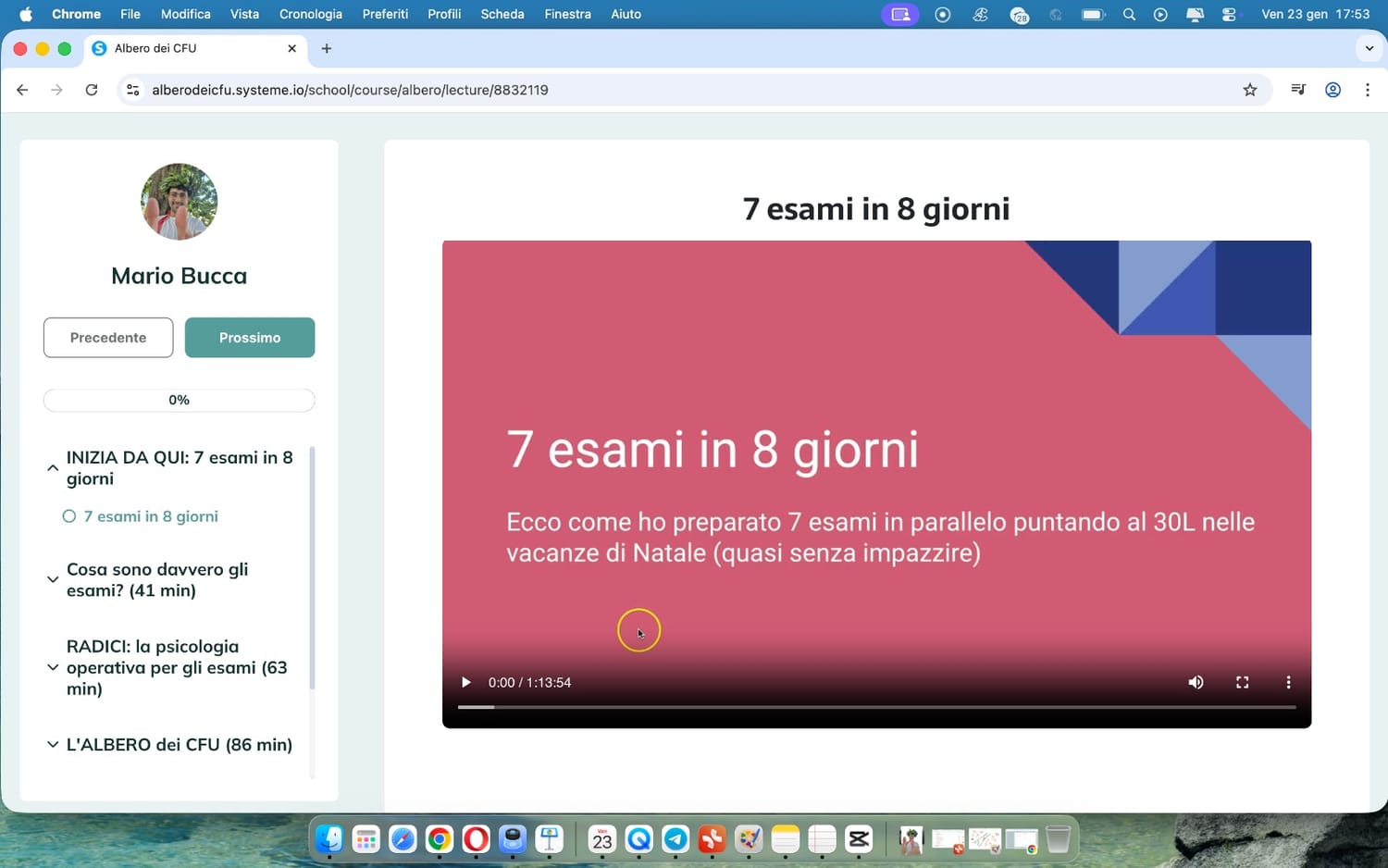Viewport: 1388px width, 868px height.
Task: Bookmark this page with the star icon
Action: tap(1250, 90)
